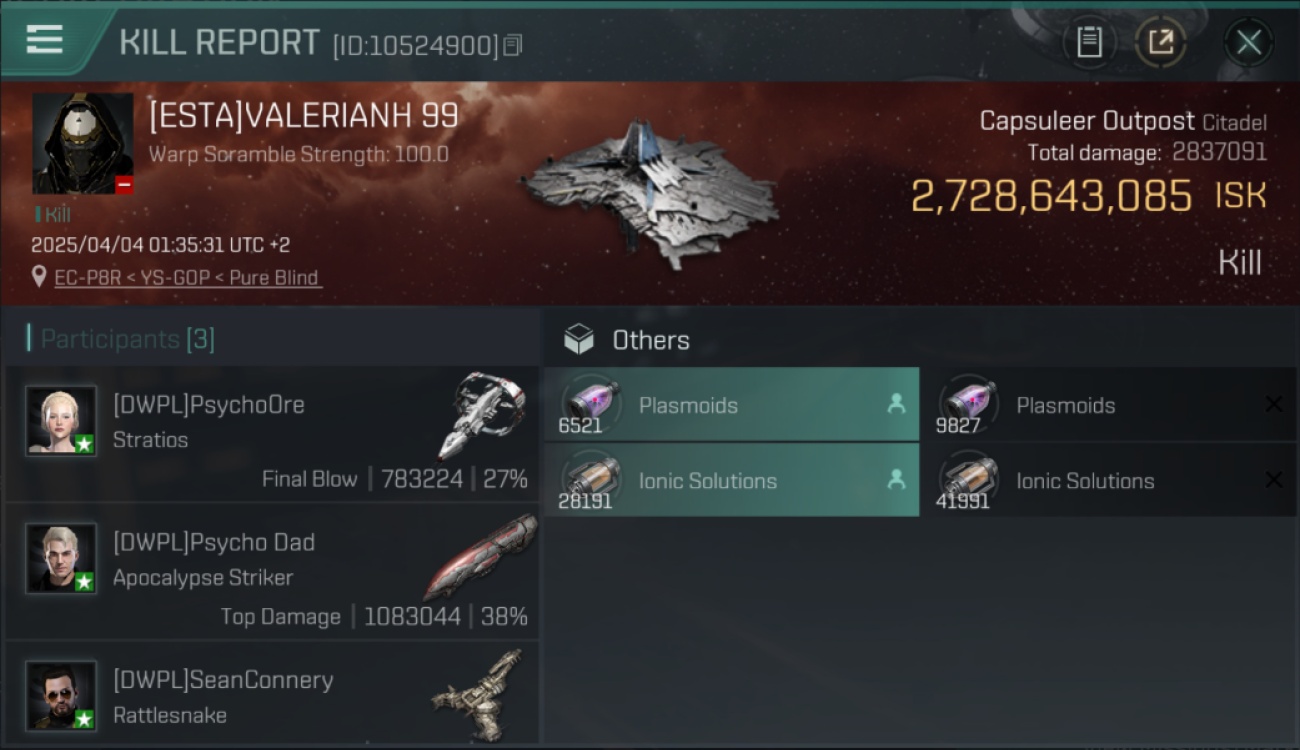Viewport: 1300px width, 750px height.
Task: Select the location pin icon
Action: tap(39, 277)
